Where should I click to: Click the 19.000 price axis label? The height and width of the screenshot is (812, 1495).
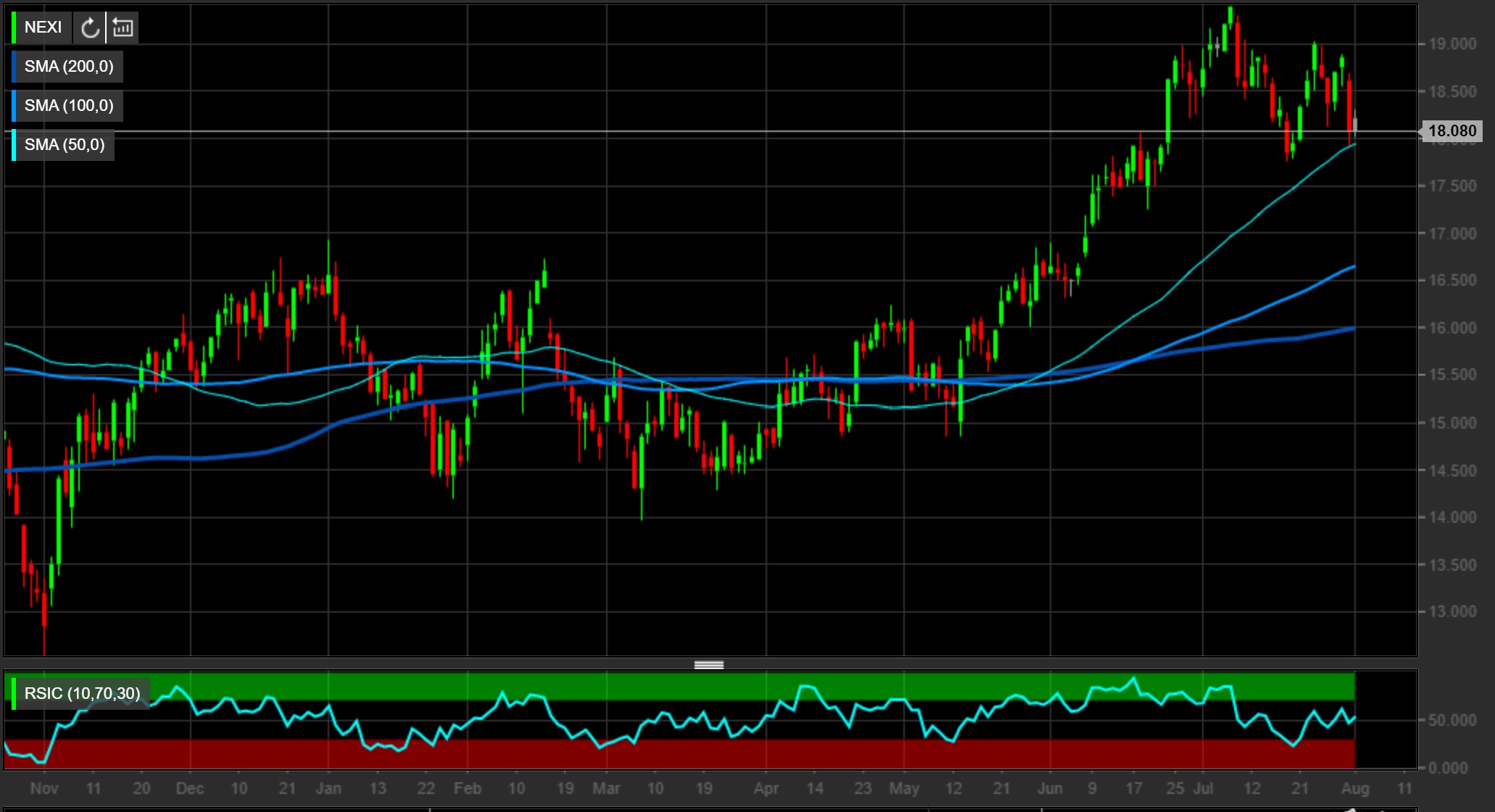[x=1452, y=44]
